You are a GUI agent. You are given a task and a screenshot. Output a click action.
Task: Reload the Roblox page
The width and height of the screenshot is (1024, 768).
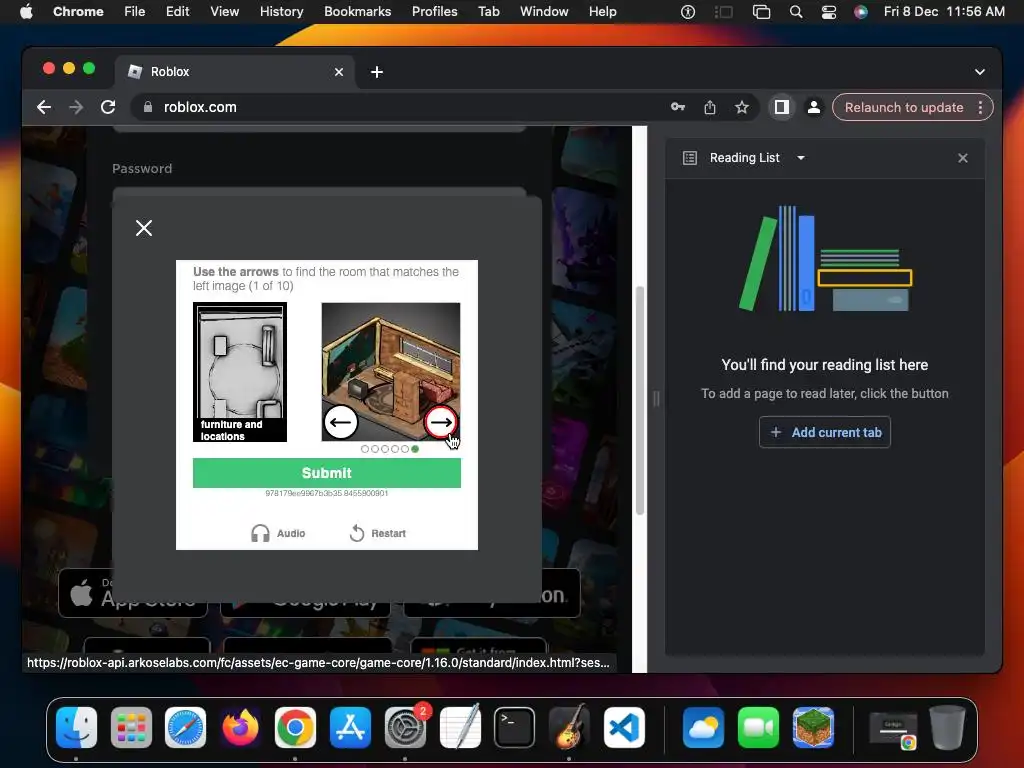click(x=108, y=107)
